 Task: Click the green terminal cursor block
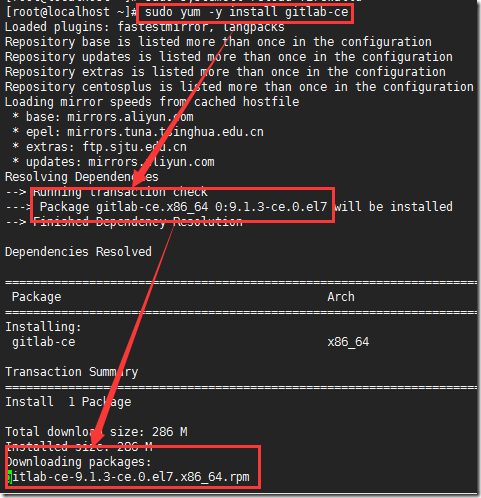pos(10,477)
